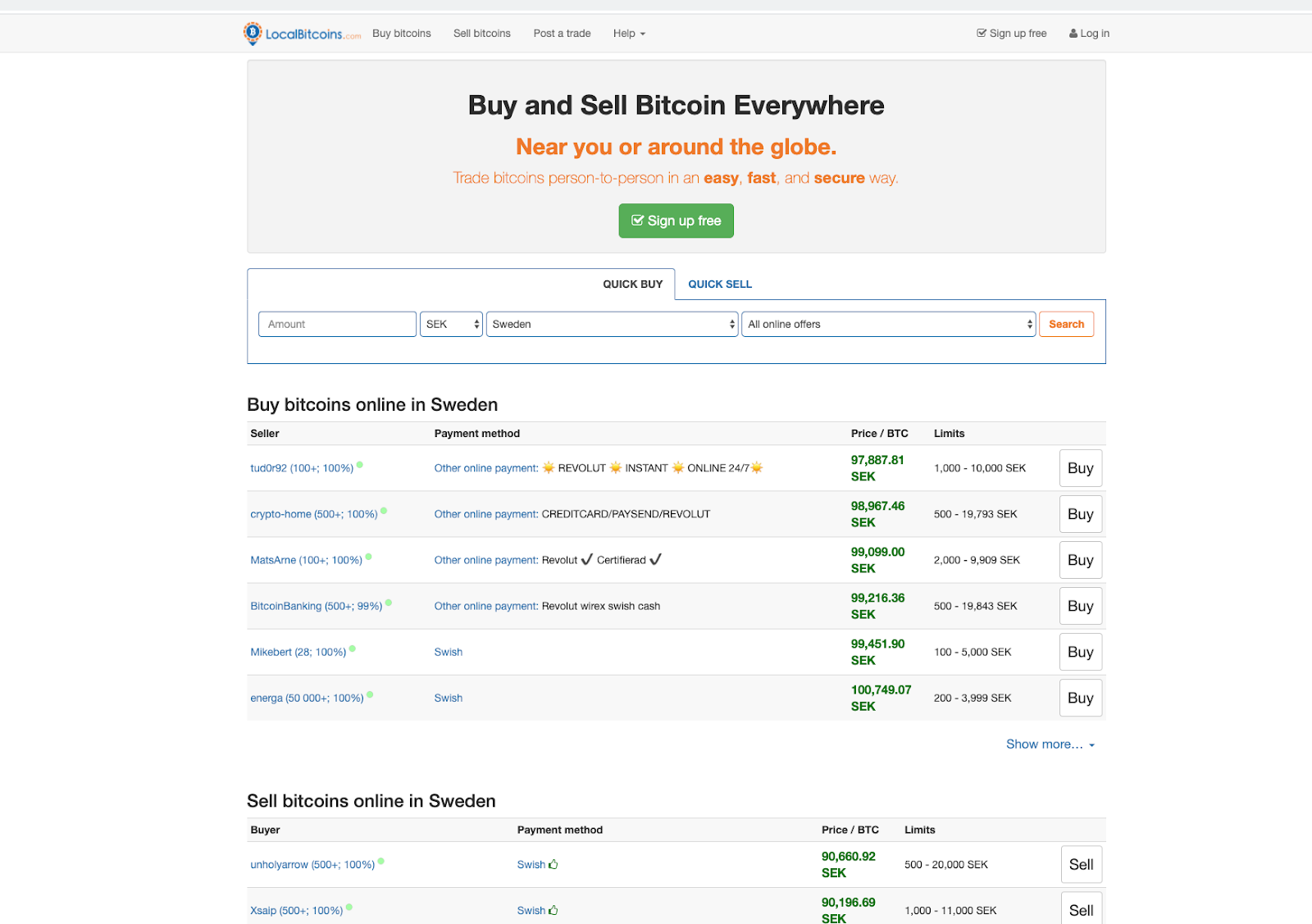The image size is (1312, 924).
Task: Click Other online payment link for crypto-home
Action: pos(486,514)
